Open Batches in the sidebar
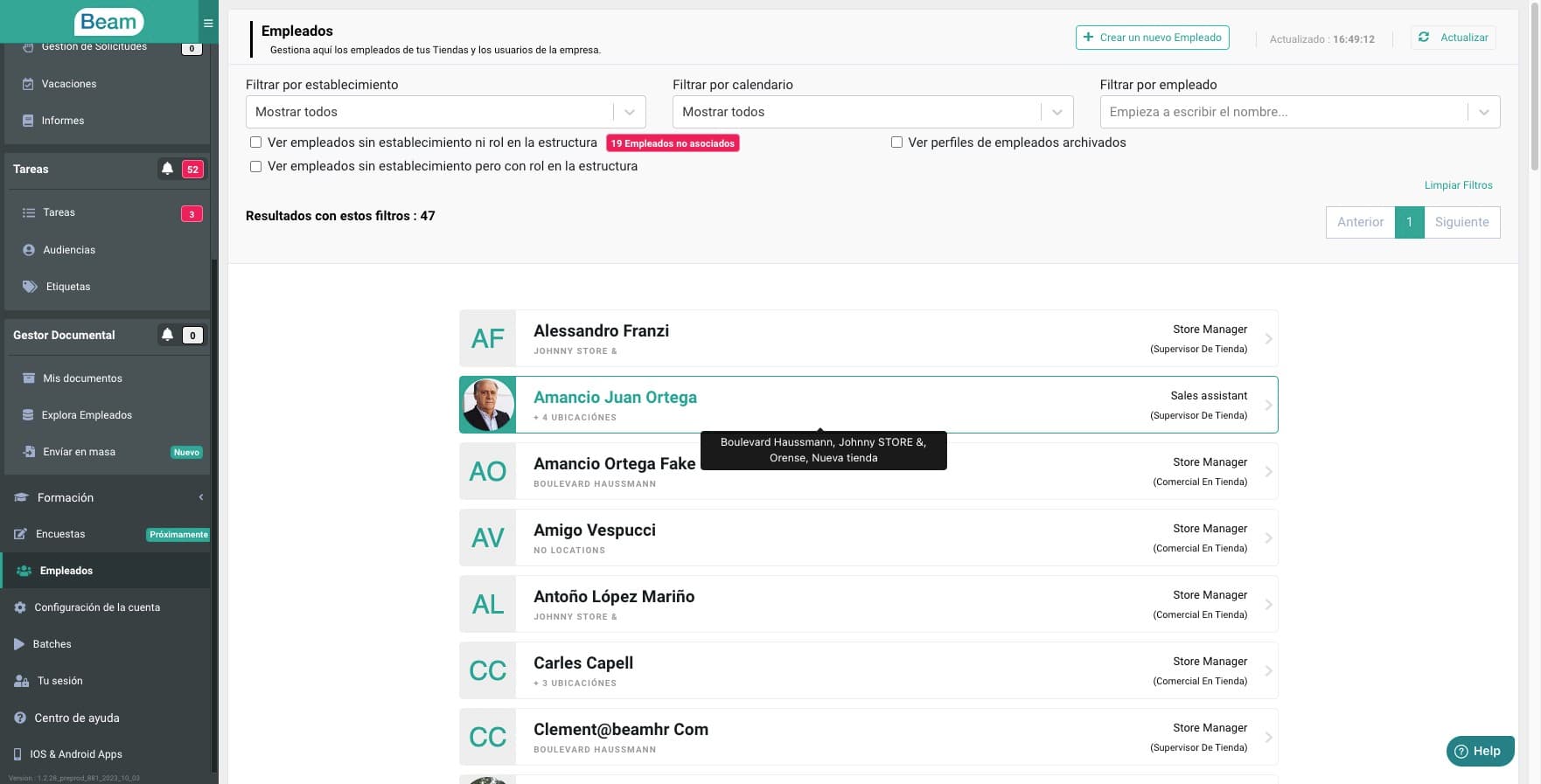Image resolution: width=1541 pixels, height=784 pixels. tap(52, 644)
